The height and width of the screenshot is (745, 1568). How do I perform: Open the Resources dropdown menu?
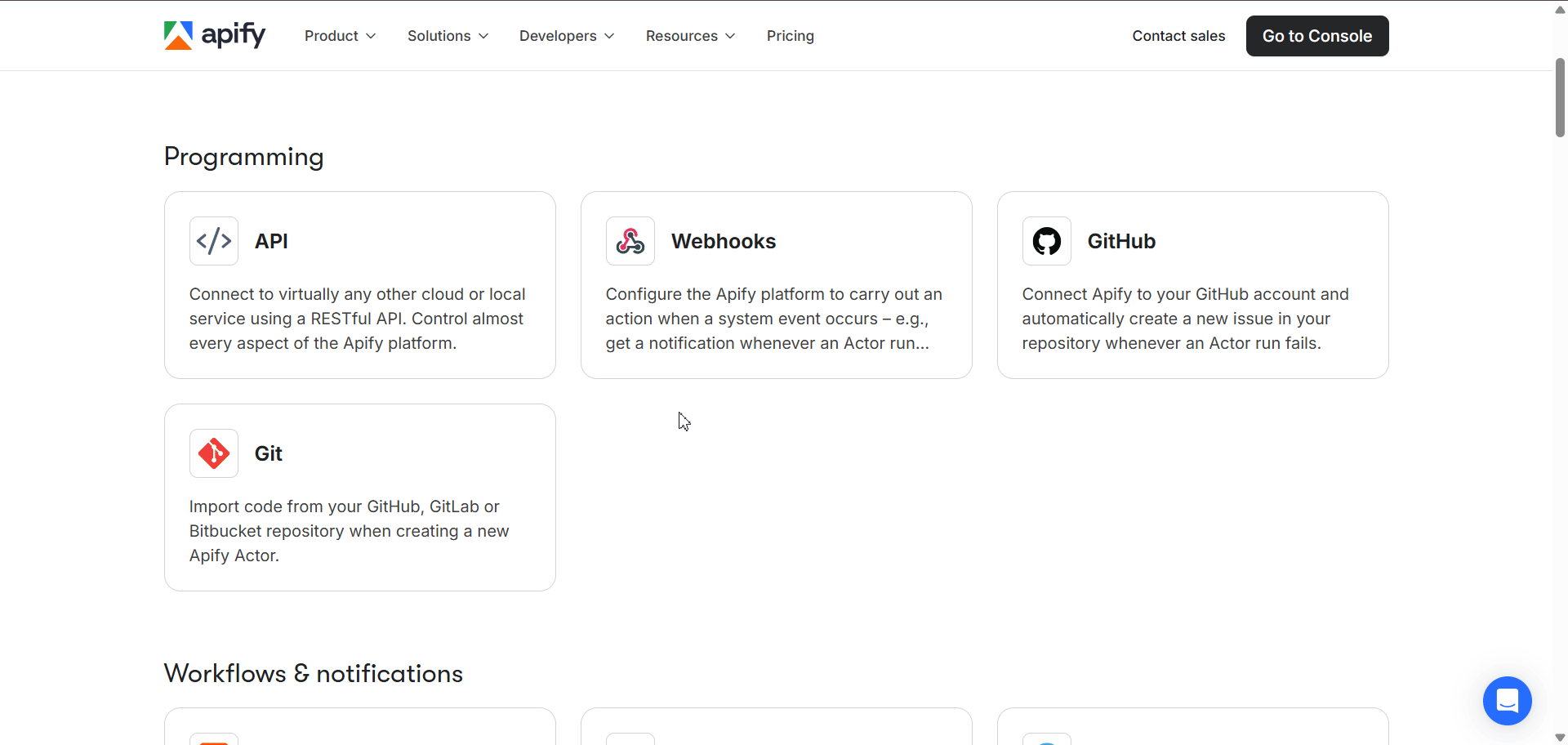tap(690, 36)
